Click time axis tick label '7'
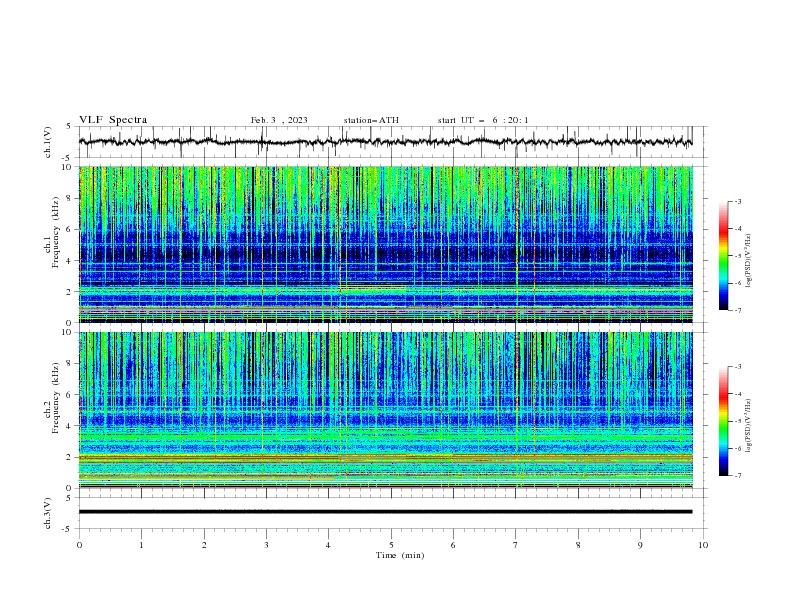 pos(516,545)
